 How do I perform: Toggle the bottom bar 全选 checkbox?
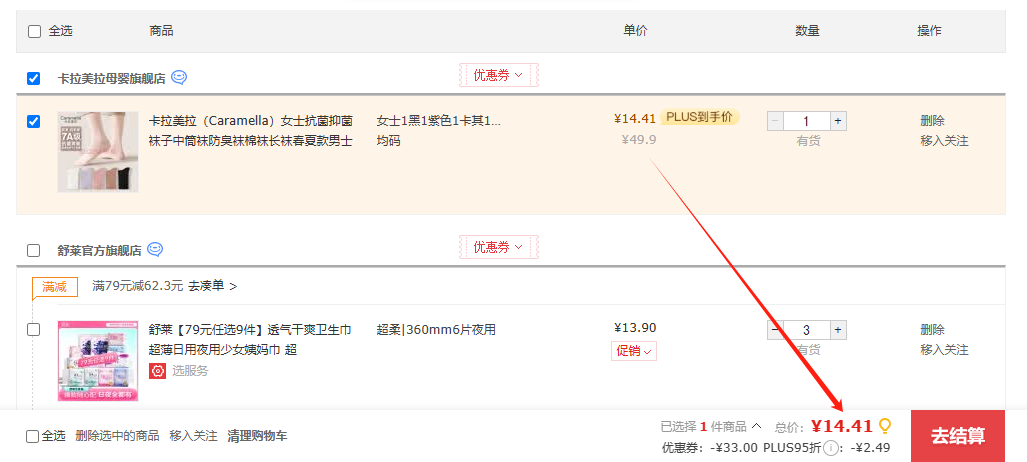32,436
